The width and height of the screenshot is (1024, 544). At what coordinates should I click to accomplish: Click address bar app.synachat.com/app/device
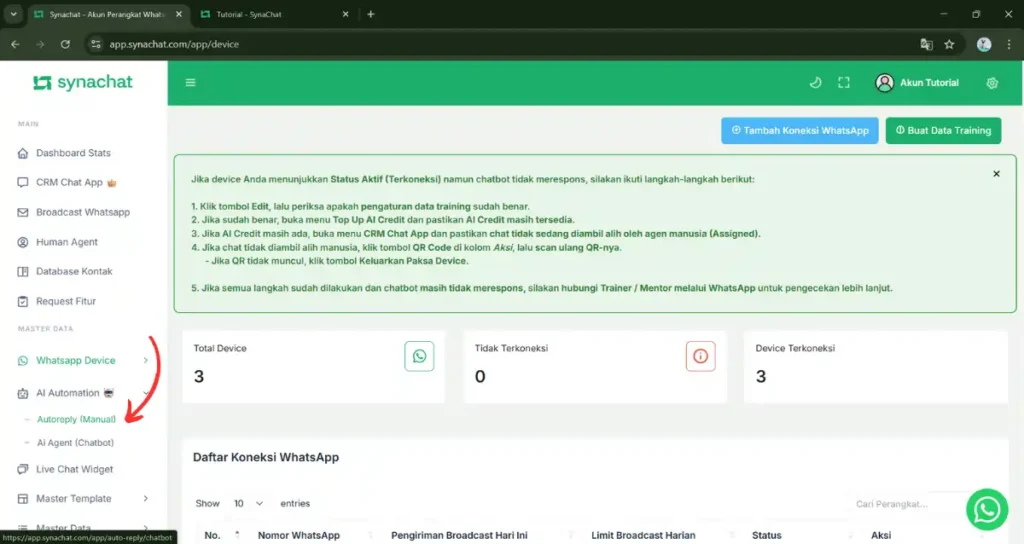(x=174, y=44)
